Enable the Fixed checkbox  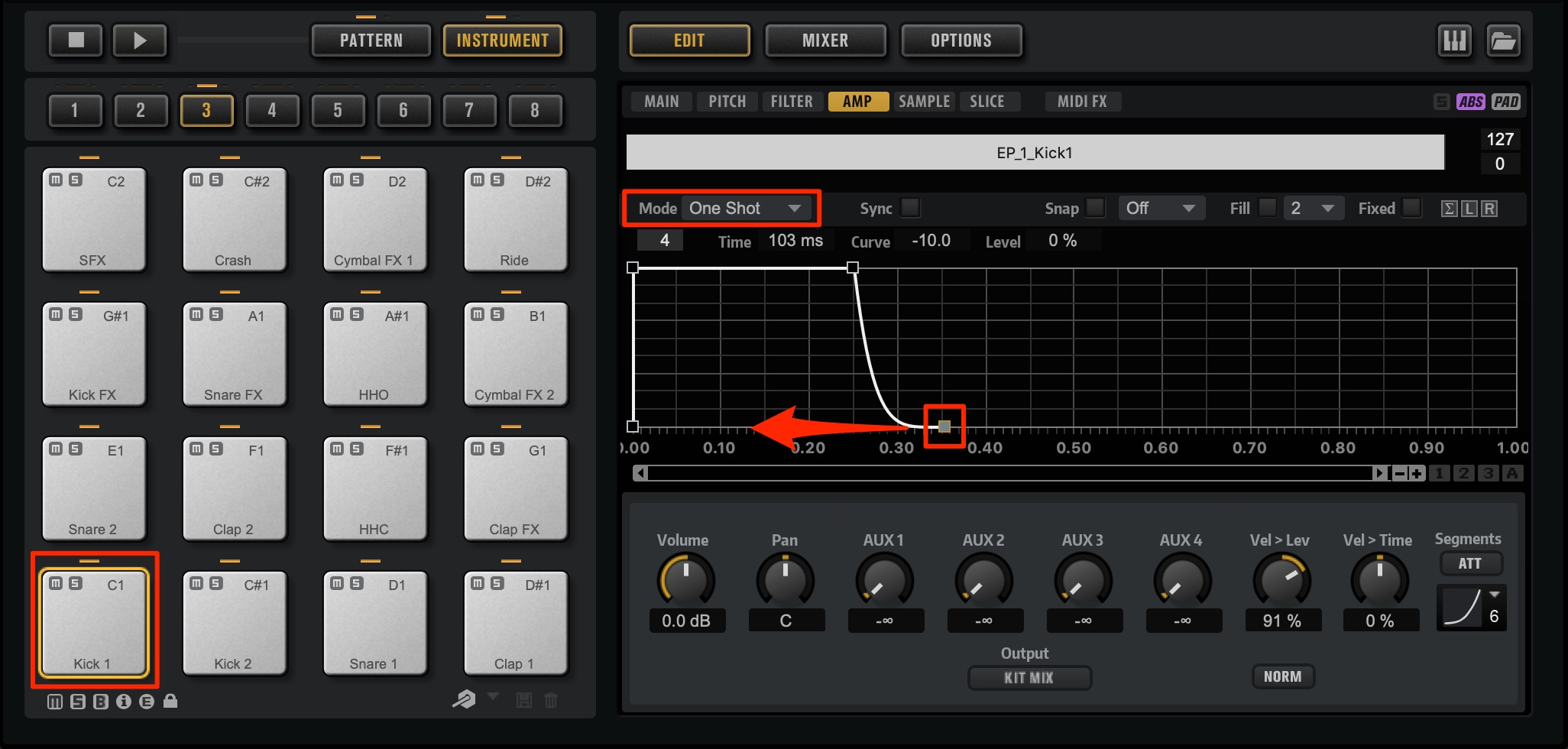[1412, 207]
